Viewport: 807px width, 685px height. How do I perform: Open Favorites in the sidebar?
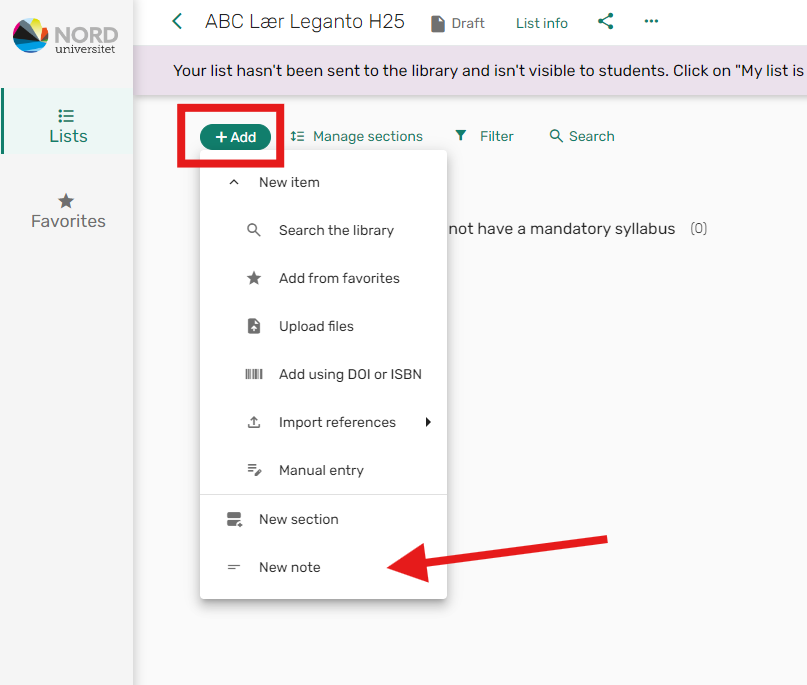tap(68, 210)
